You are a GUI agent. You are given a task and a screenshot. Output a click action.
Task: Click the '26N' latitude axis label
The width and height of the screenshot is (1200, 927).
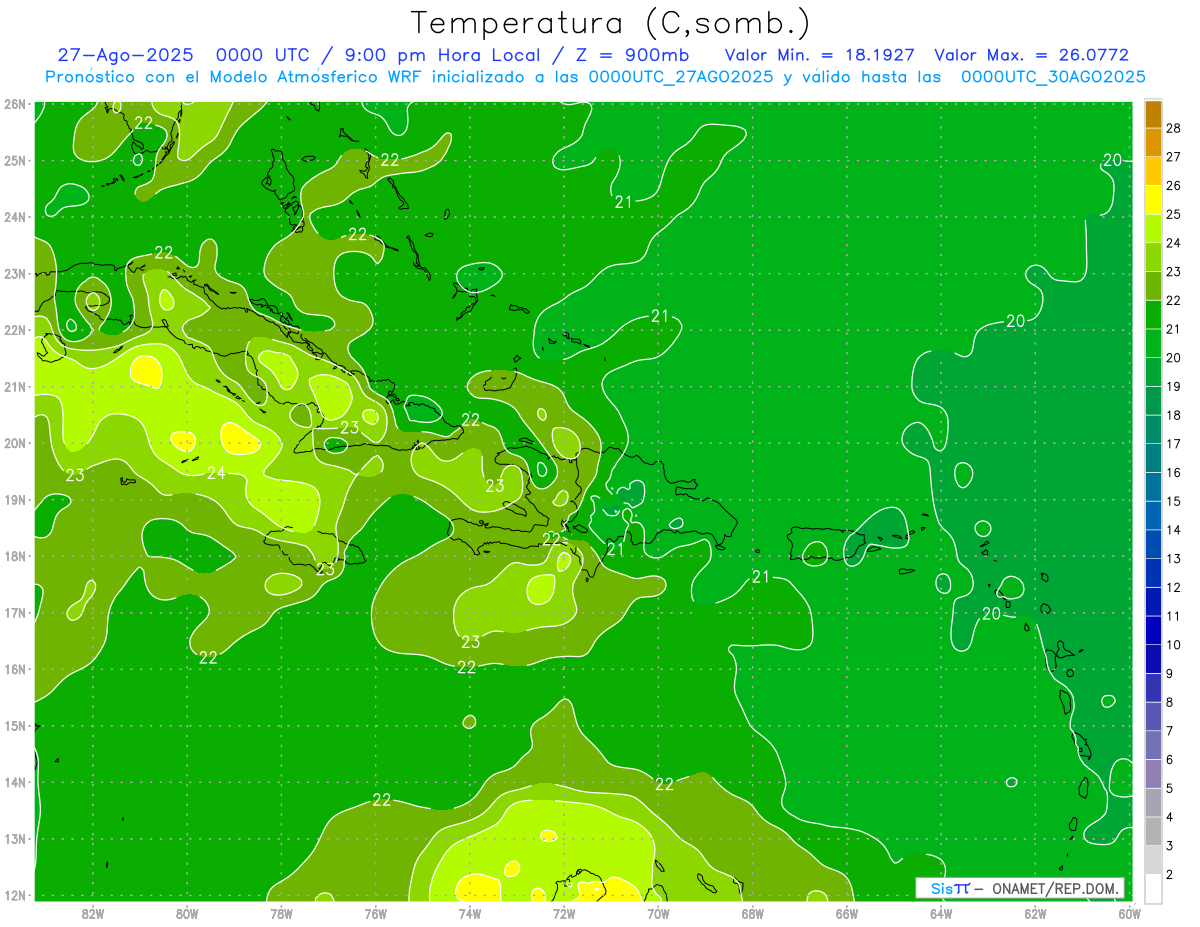[14, 104]
